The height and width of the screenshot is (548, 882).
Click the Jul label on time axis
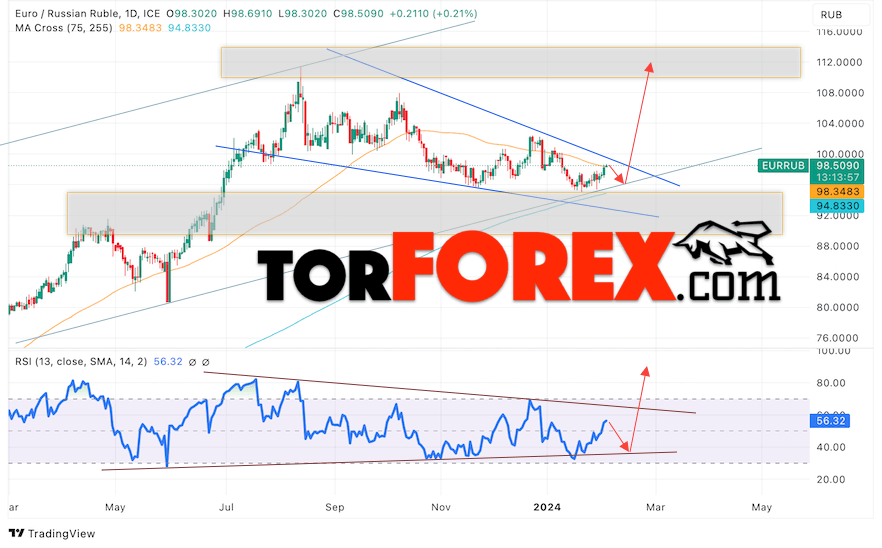226,507
